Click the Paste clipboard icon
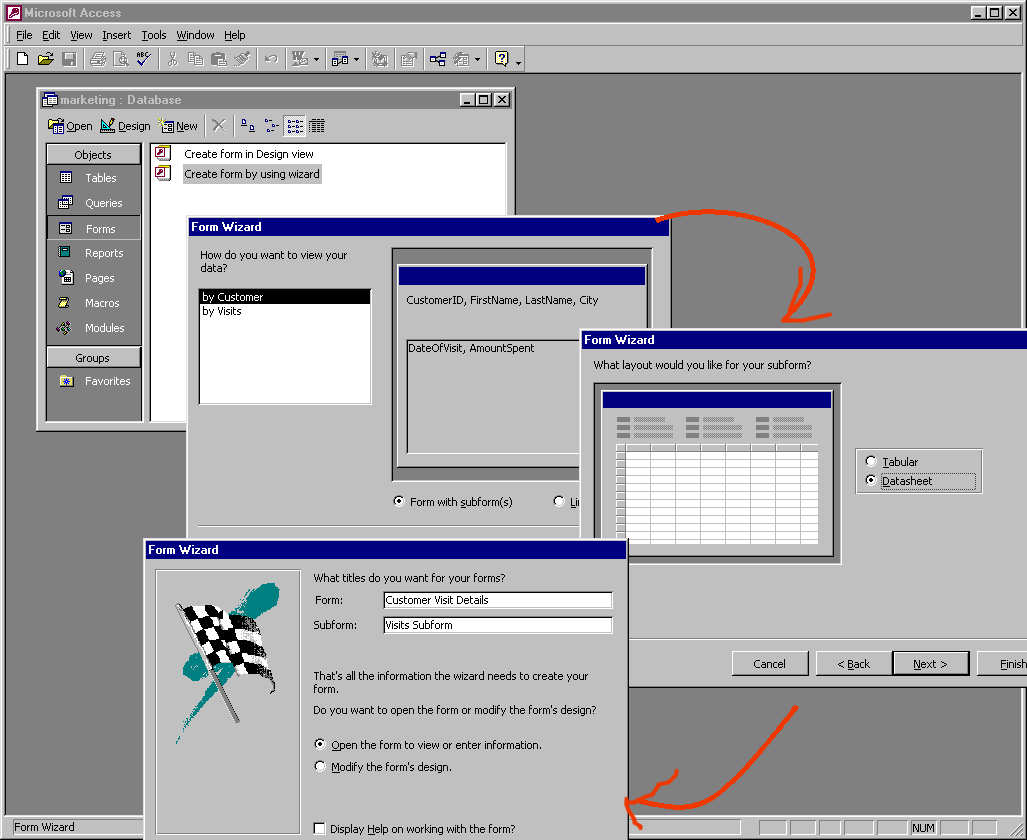Image resolution: width=1027 pixels, height=840 pixels. (219, 59)
